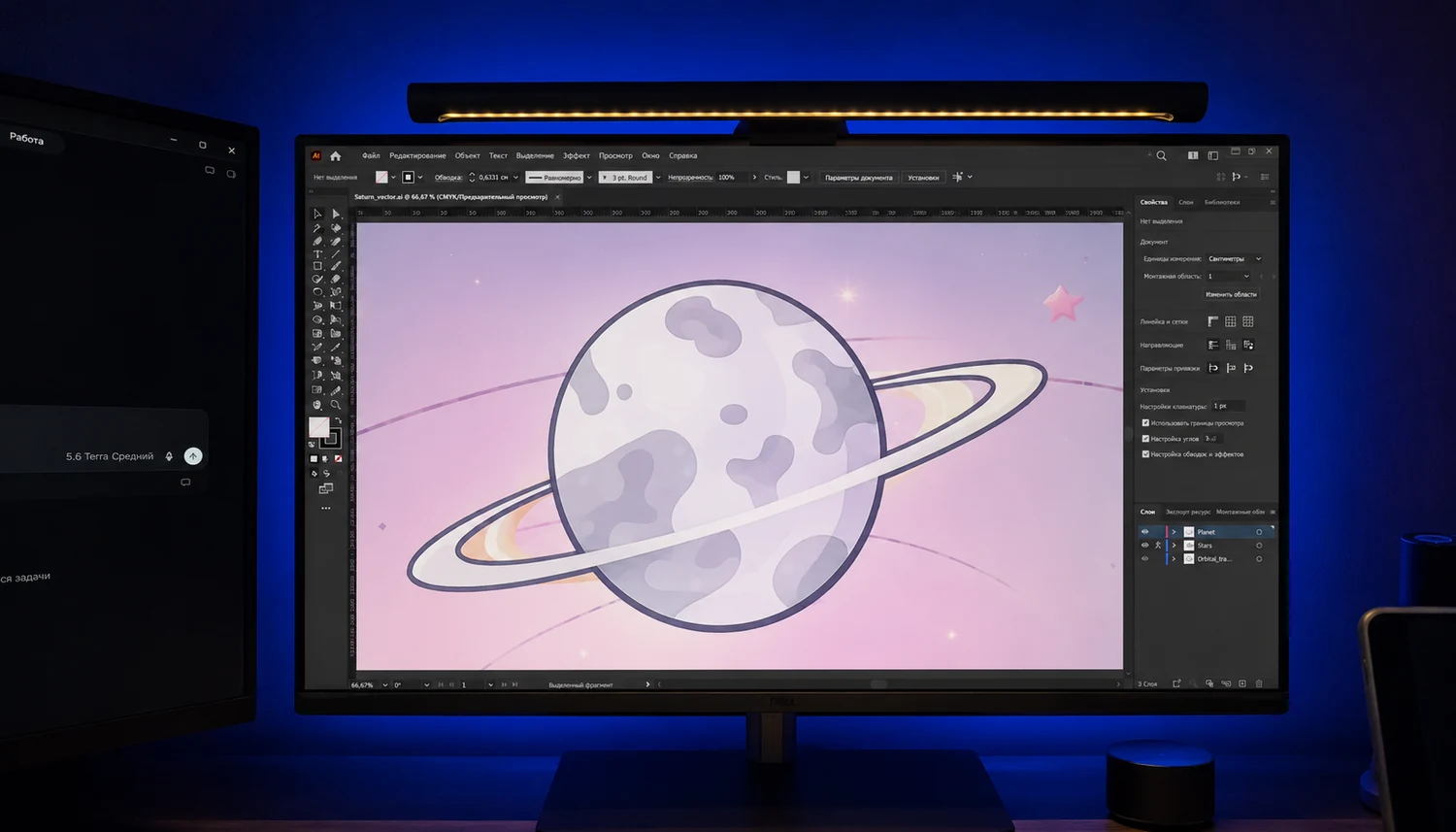The width and height of the screenshot is (1456, 832).
Task: Hide the Planet layer
Action: tap(1145, 532)
